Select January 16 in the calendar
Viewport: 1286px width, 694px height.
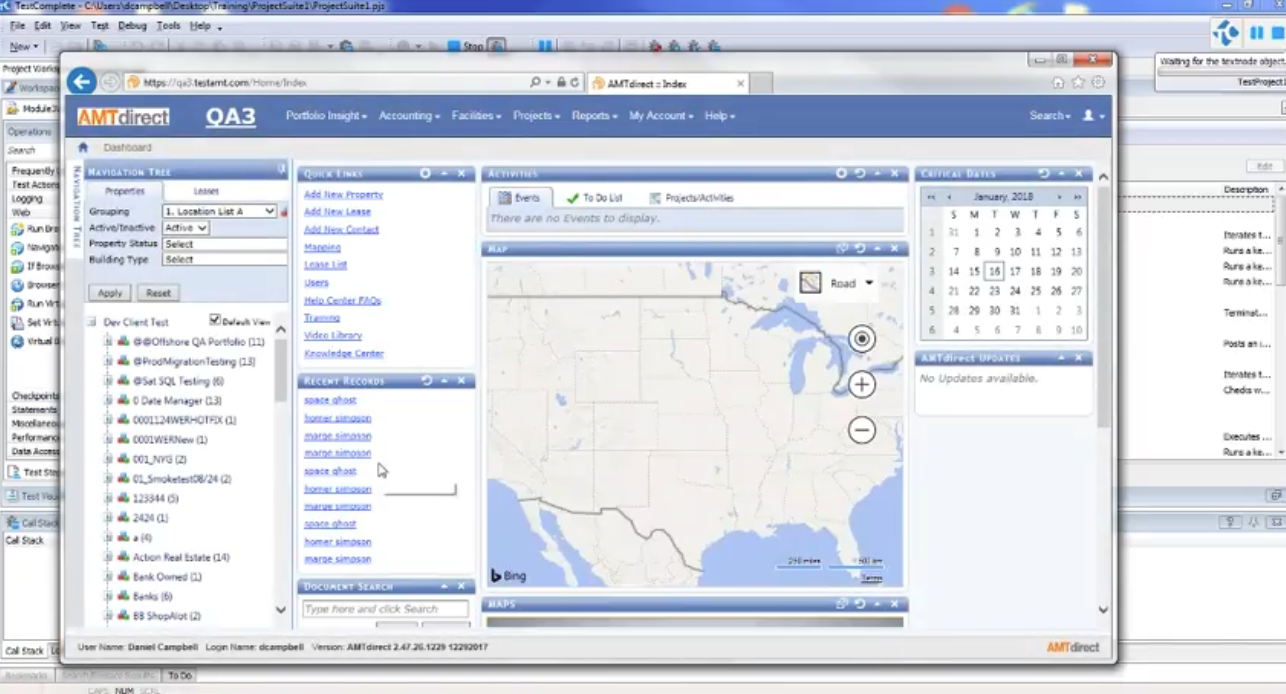pyautogui.click(x=994, y=271)
